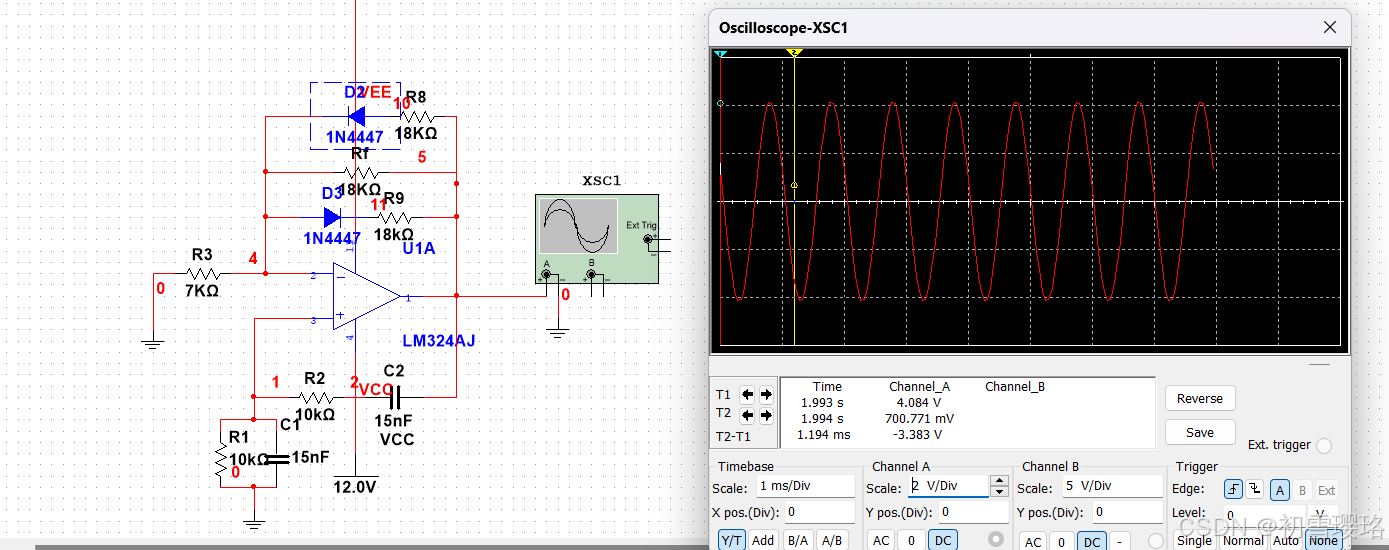Screen dimensions: 1389x550
Task: Click the LM324AJ part label
Action: [439, 341]
